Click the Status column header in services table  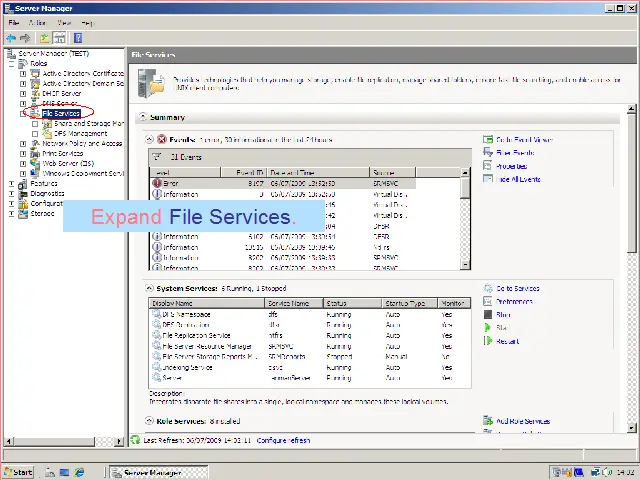click(353, 303)
